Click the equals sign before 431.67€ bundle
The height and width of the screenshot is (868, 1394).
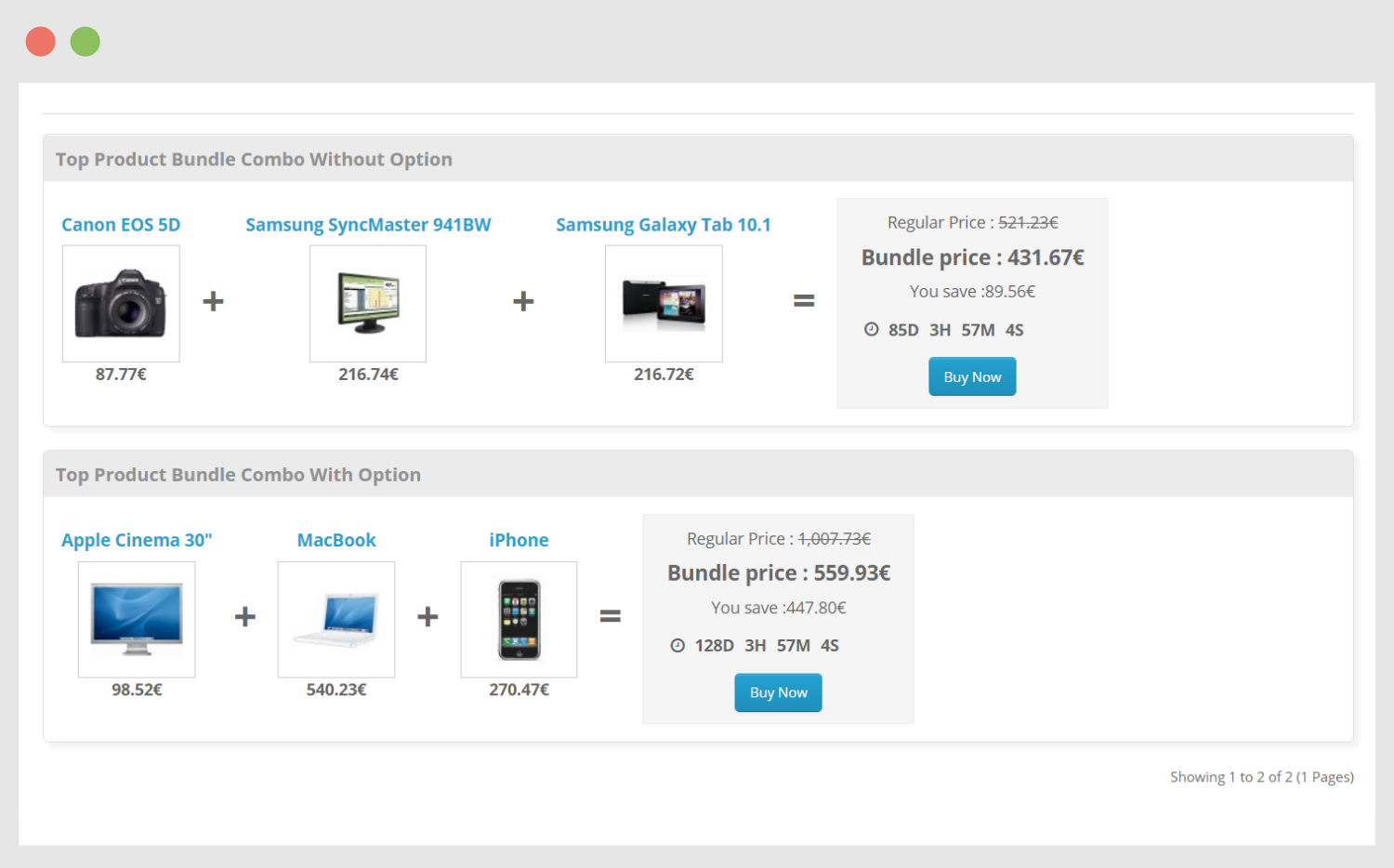click(804, 300)
